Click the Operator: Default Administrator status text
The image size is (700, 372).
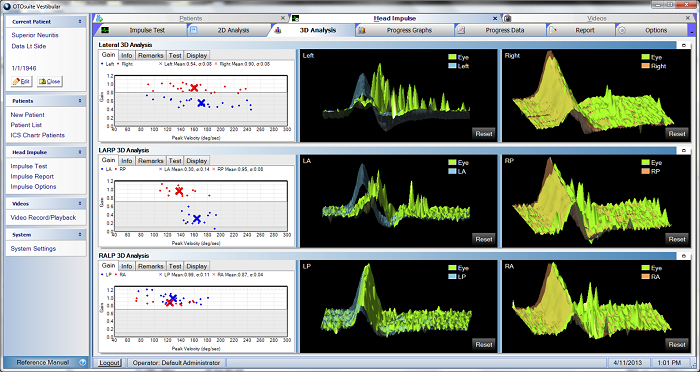click(x=176, y=363)
